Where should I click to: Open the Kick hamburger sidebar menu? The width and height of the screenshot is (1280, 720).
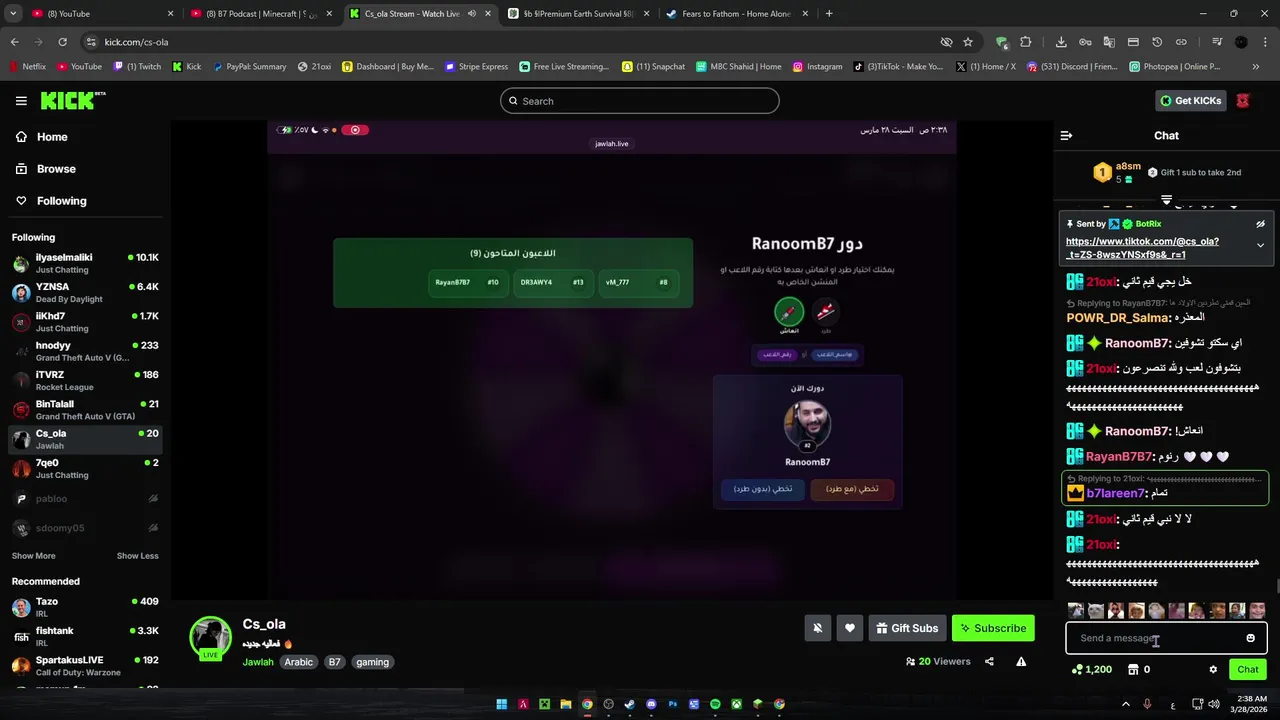point(21,101)
